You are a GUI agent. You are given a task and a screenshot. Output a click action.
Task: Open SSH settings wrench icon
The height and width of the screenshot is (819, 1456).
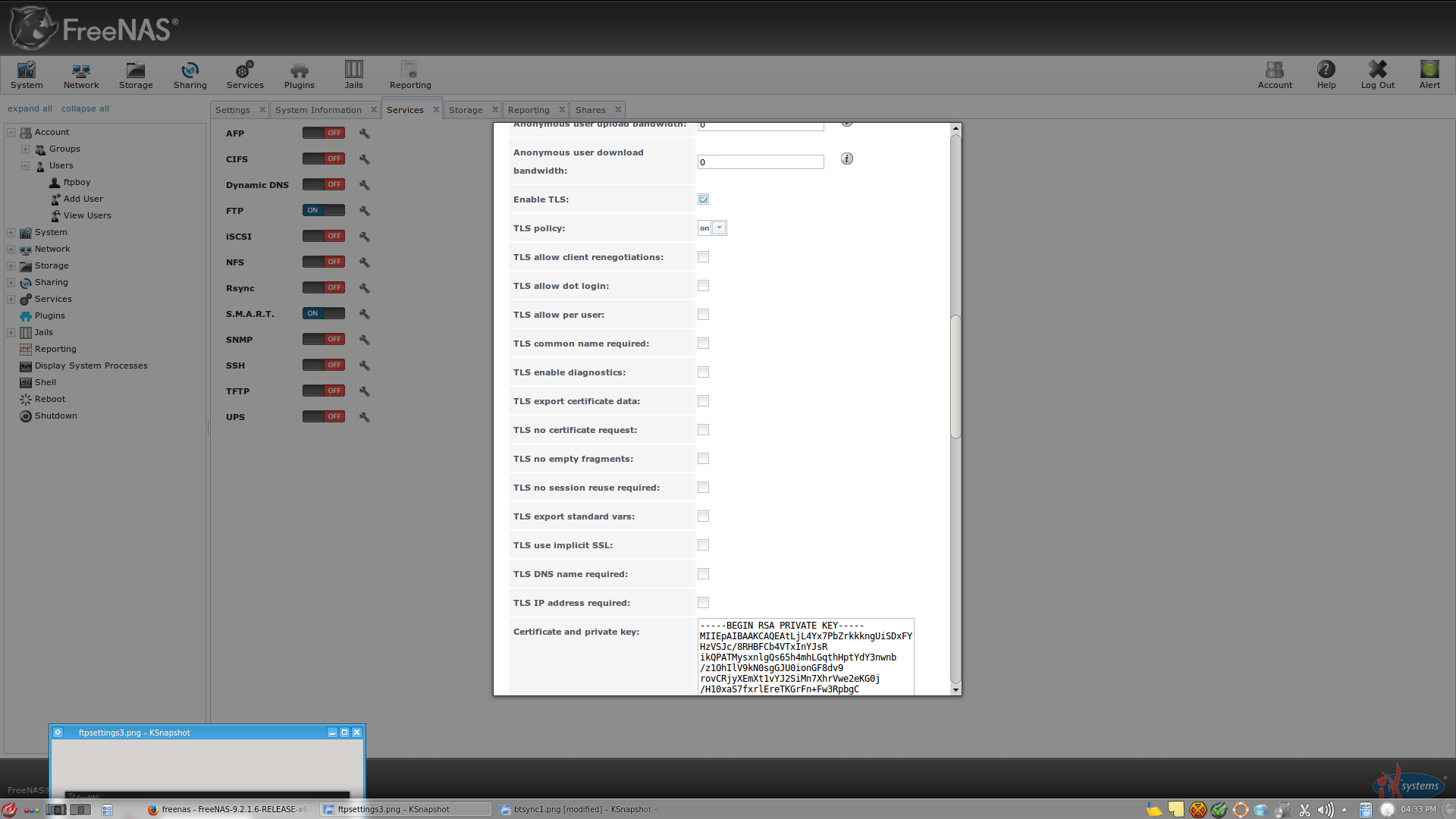pos(365,366)
